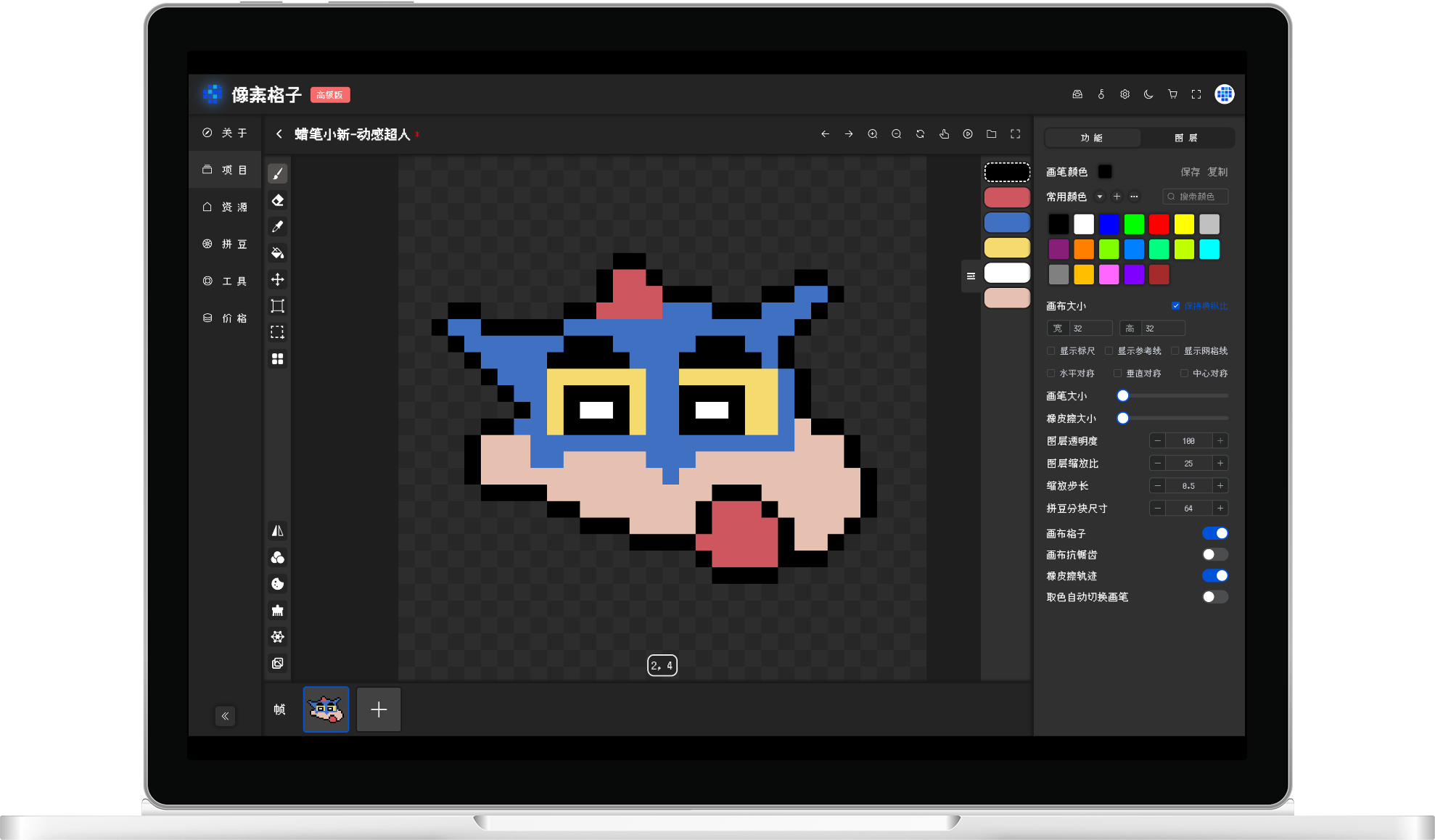Pick the eyedropper color picker tool
Screen dimensions: 1435x840
click(277, 227)
